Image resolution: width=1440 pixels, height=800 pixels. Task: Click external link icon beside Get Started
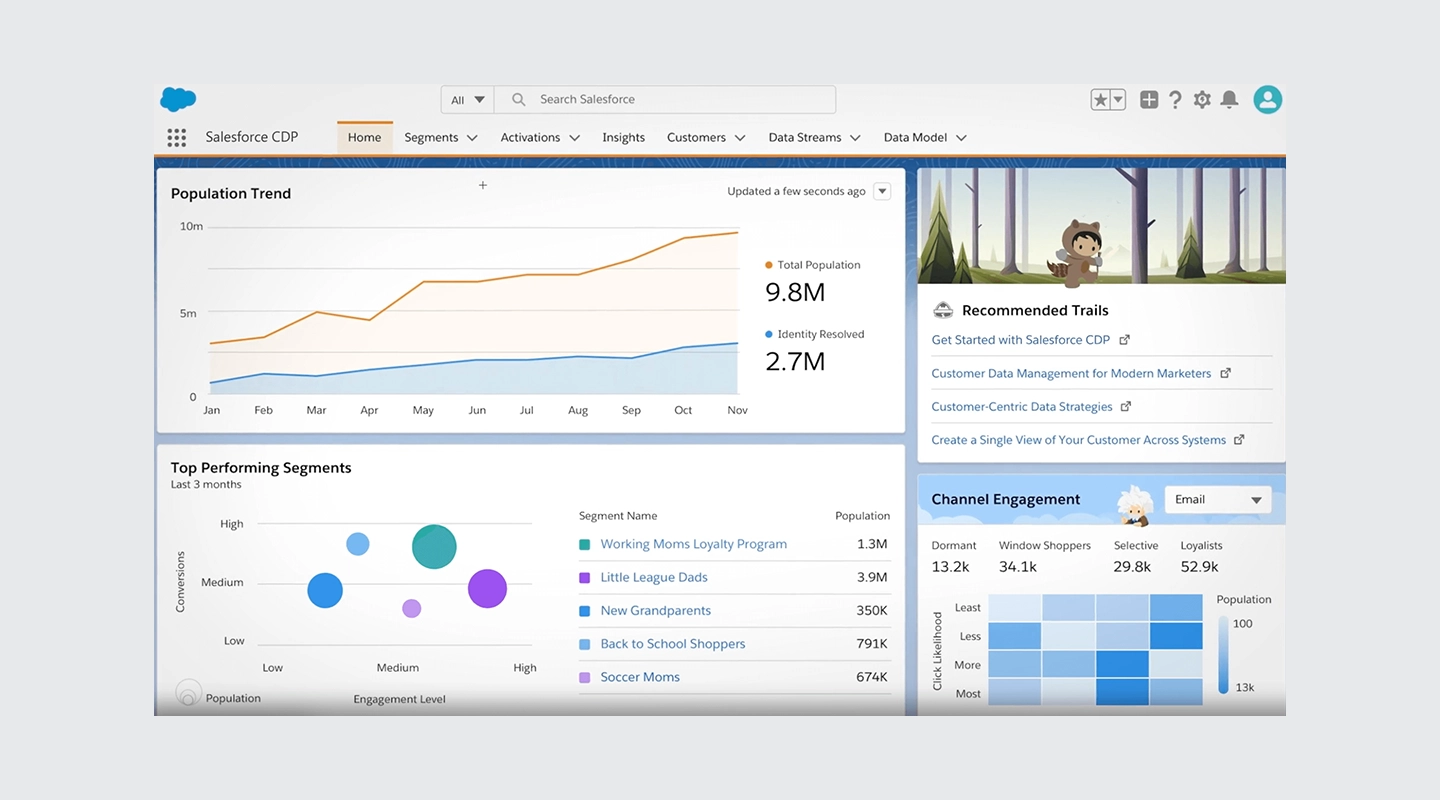1124,340
